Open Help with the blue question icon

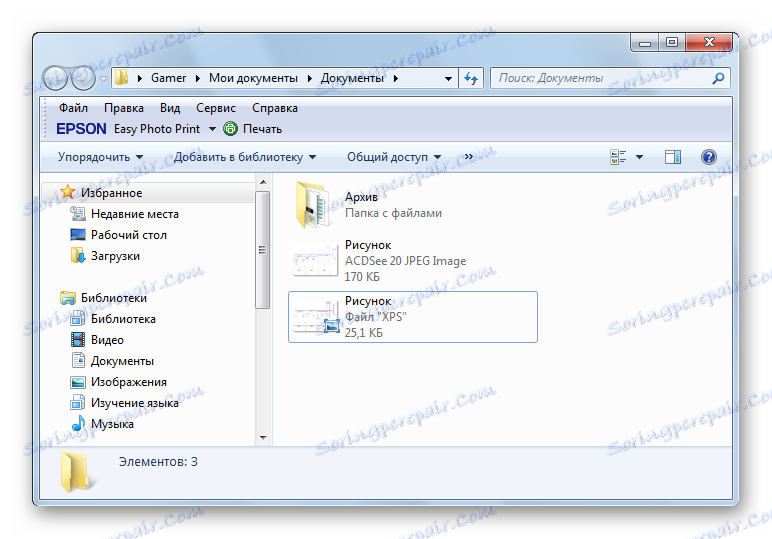pos(708,157)
